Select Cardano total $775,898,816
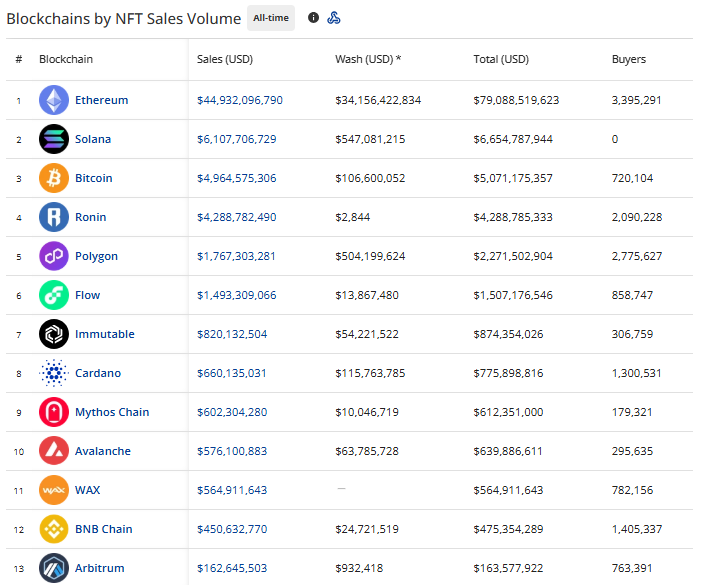This screenshot has height=585, width=704. tap(508, 373)
